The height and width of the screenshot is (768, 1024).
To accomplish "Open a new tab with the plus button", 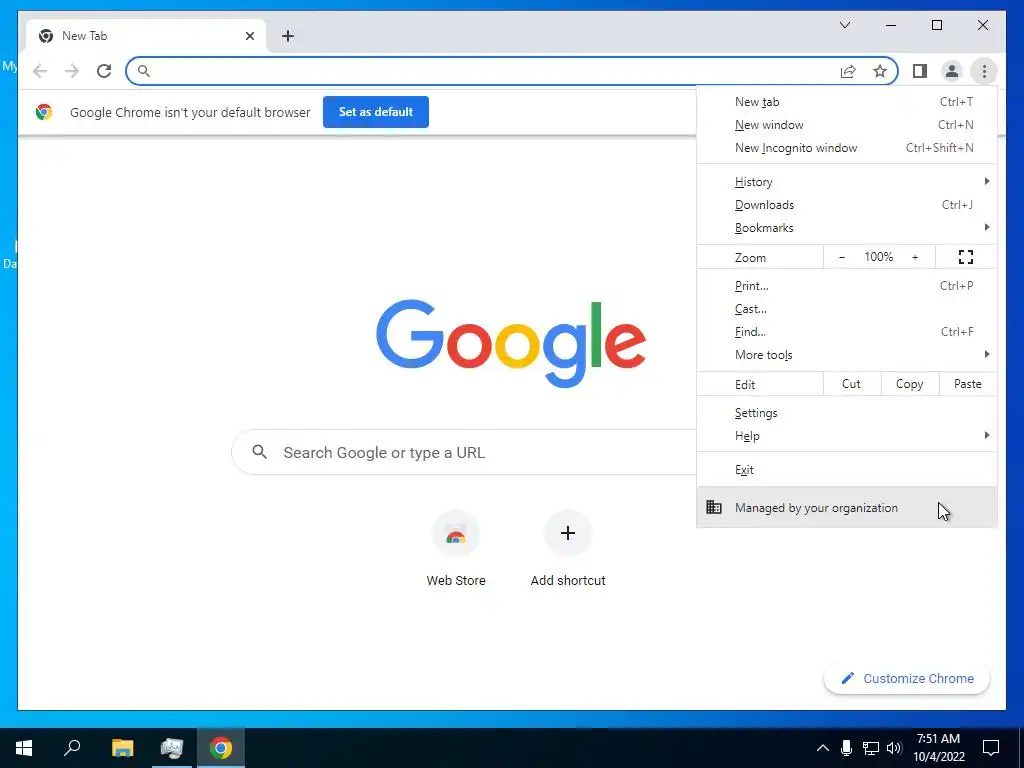I will [x=288, y=36].
